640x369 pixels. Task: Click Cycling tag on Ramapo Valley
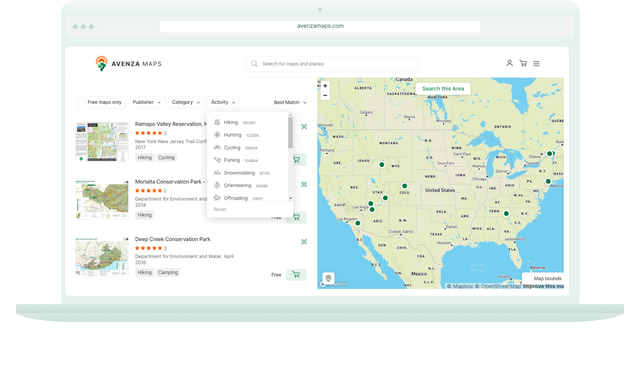point(166,158)
